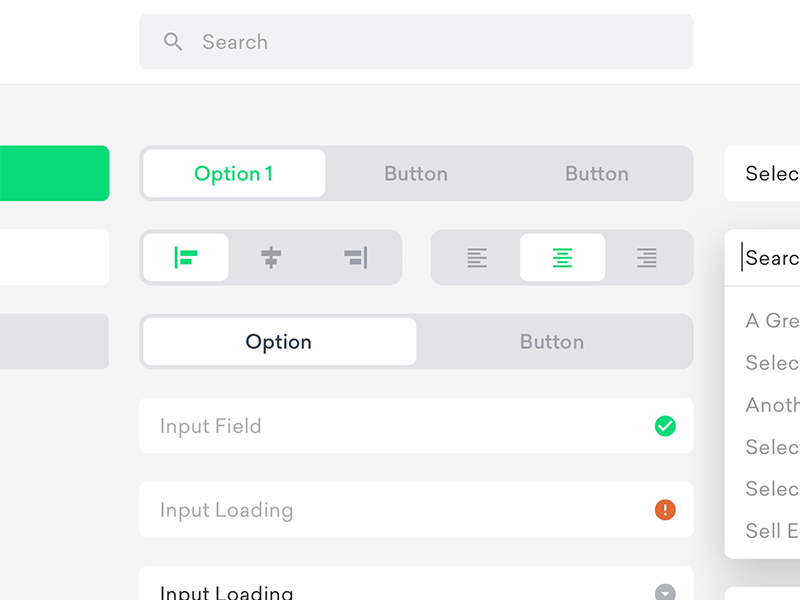This screenshot has width=800, height=600.
Task: Select the align center objects icon
Action: pos(271,258)
